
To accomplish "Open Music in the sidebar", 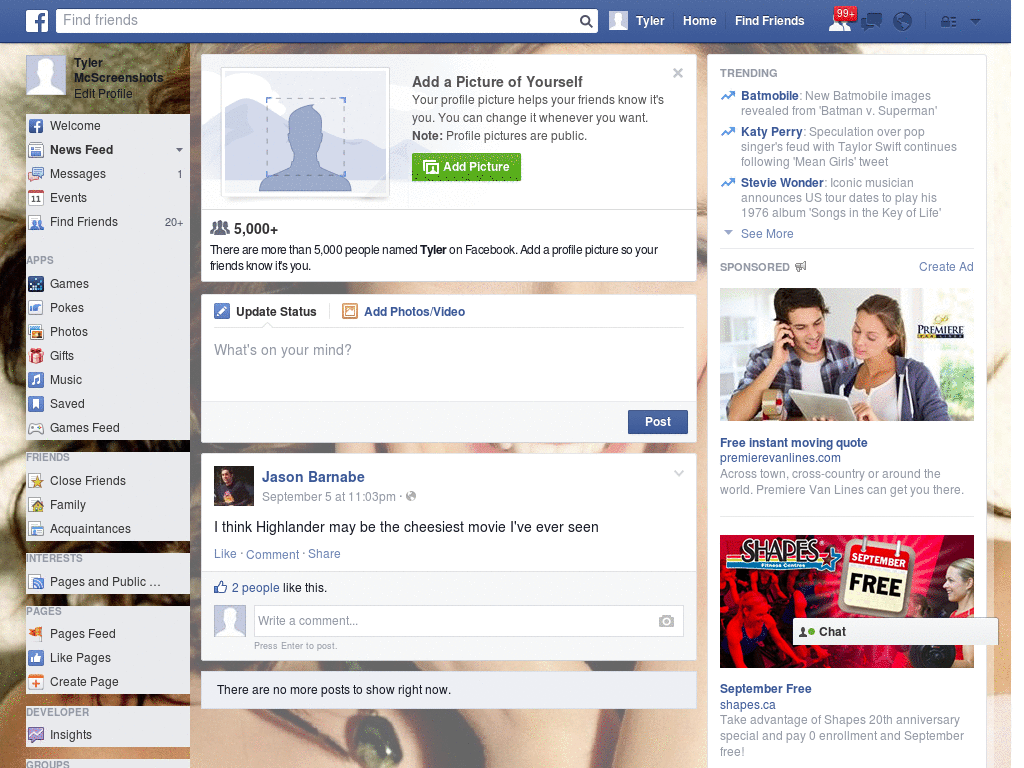I will [x=108, y=379].
